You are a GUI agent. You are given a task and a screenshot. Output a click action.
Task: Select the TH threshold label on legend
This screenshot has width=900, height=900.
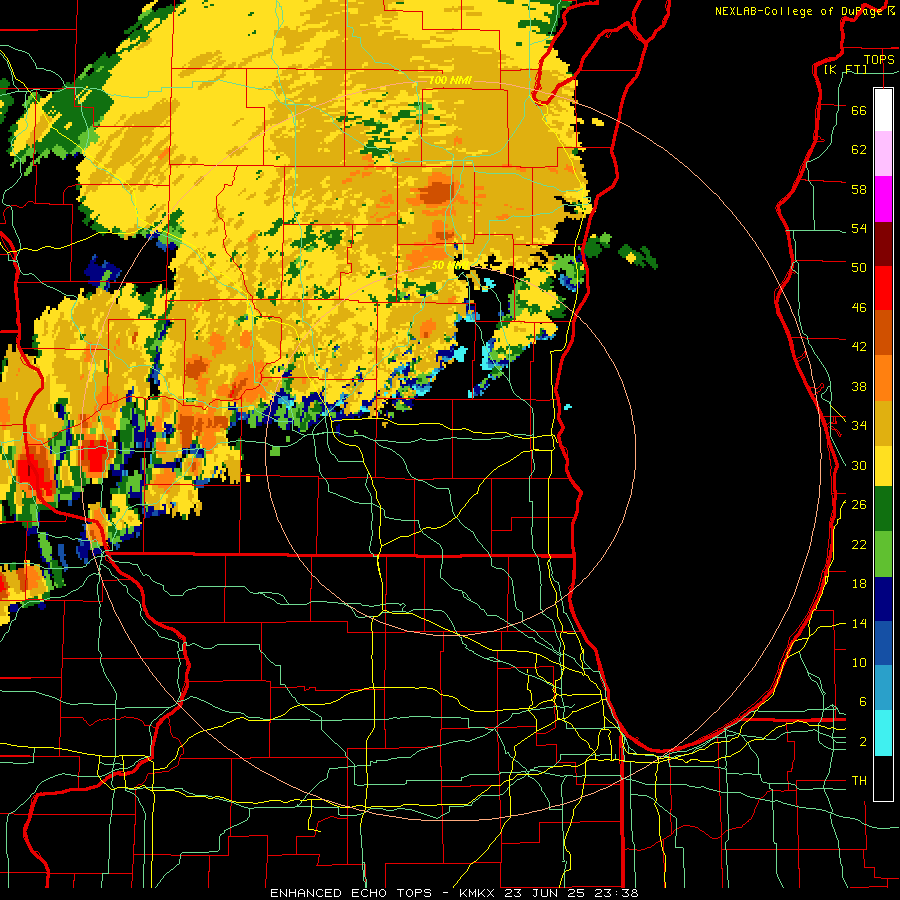pos(859,781)
